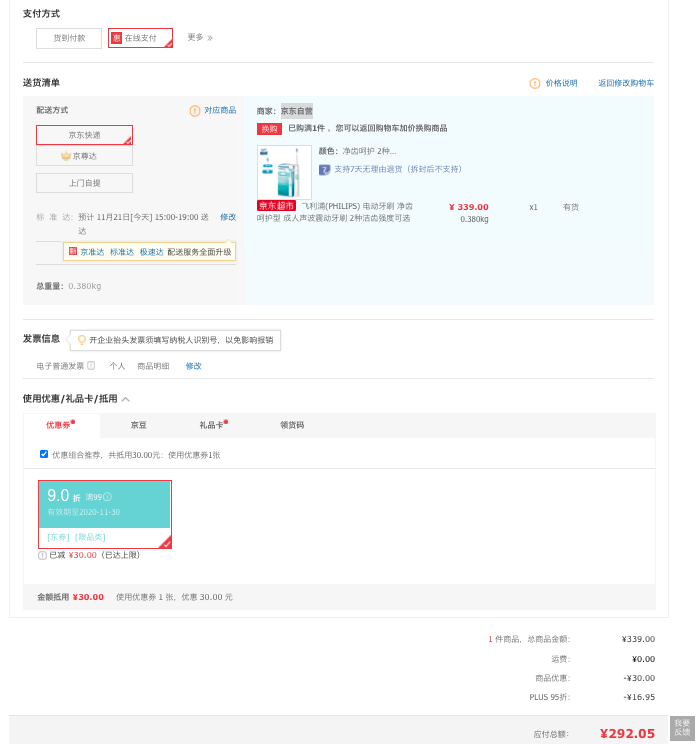The height and width of the screenshot is (744, 698).
Task: Click 标准达 in delivery upgrade notice
Action: coord(122,252)
